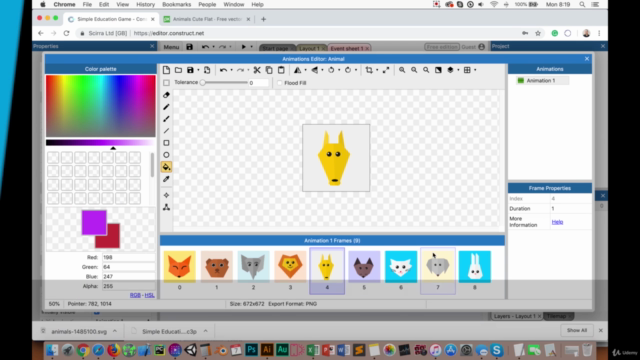The width and height of the screenshot is (640, 360).
Task: Open the Mirror options dropdown arrow
Action: 305,70
